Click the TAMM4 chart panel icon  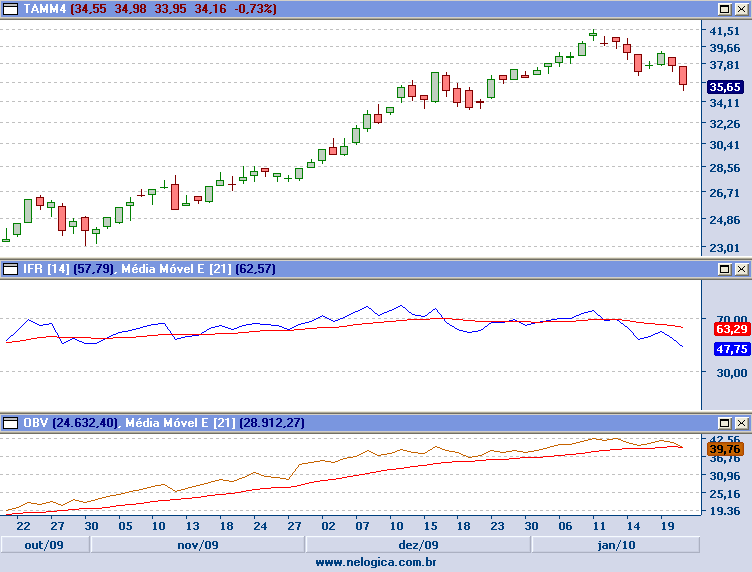[x=10, y=8]
